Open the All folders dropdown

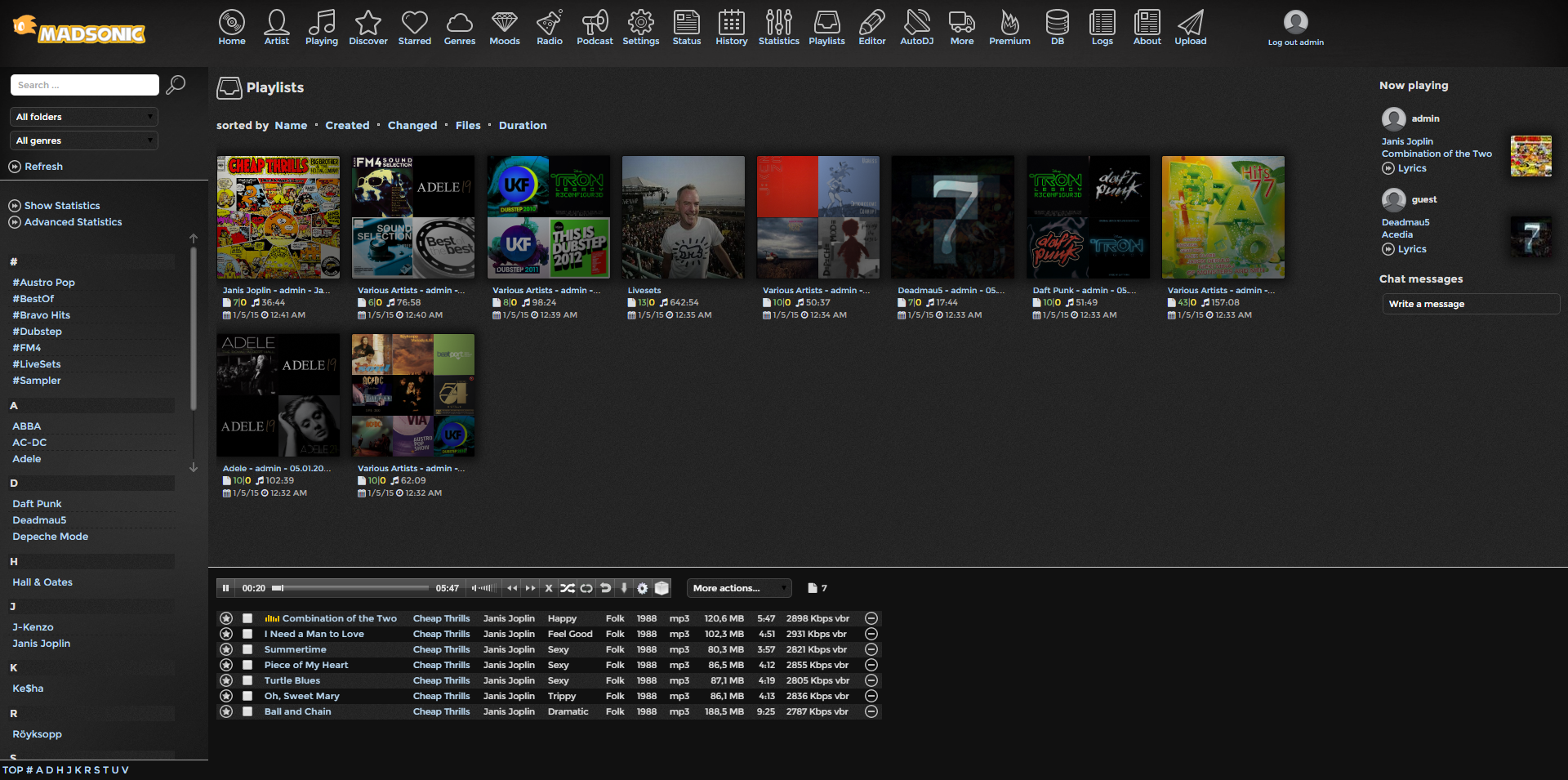coord(84,117)
